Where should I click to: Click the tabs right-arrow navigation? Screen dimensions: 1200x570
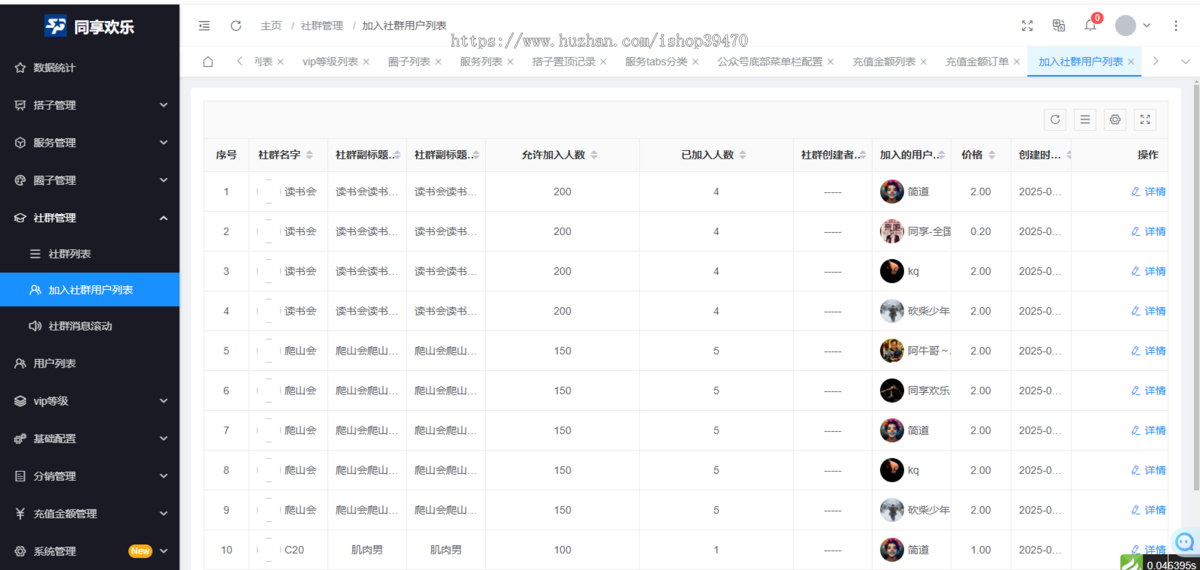click(1156, 61)
